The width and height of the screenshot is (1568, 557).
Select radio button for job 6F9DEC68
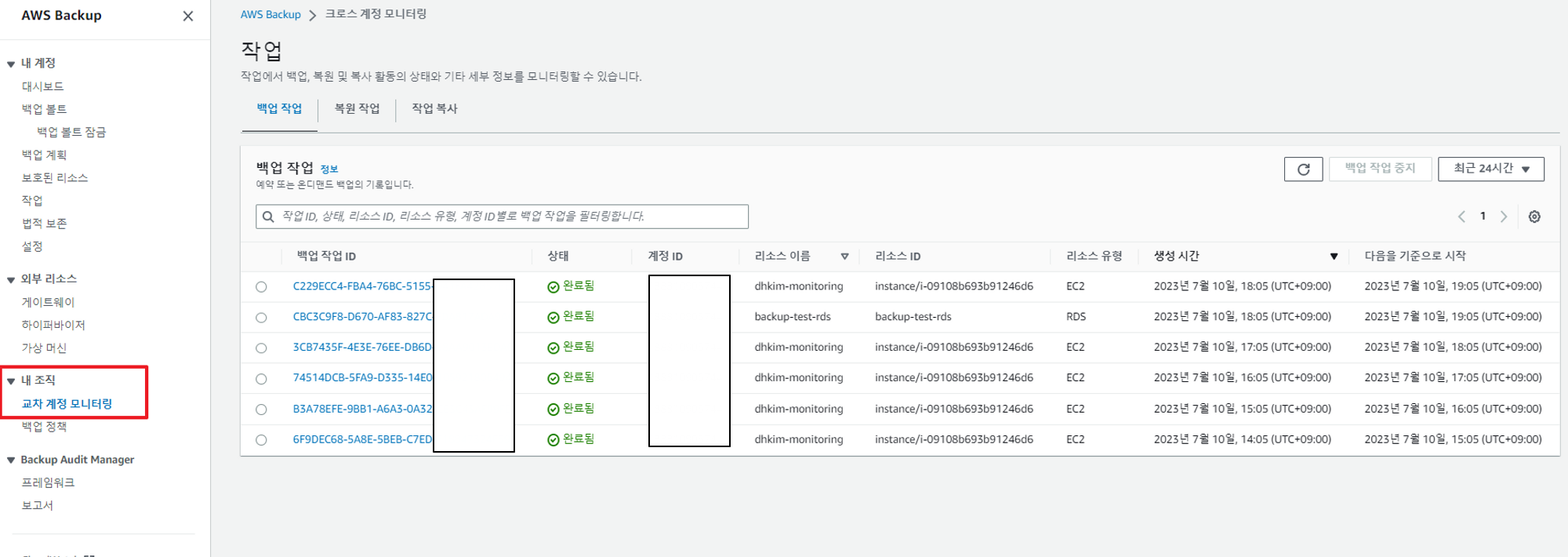[261, 440]
